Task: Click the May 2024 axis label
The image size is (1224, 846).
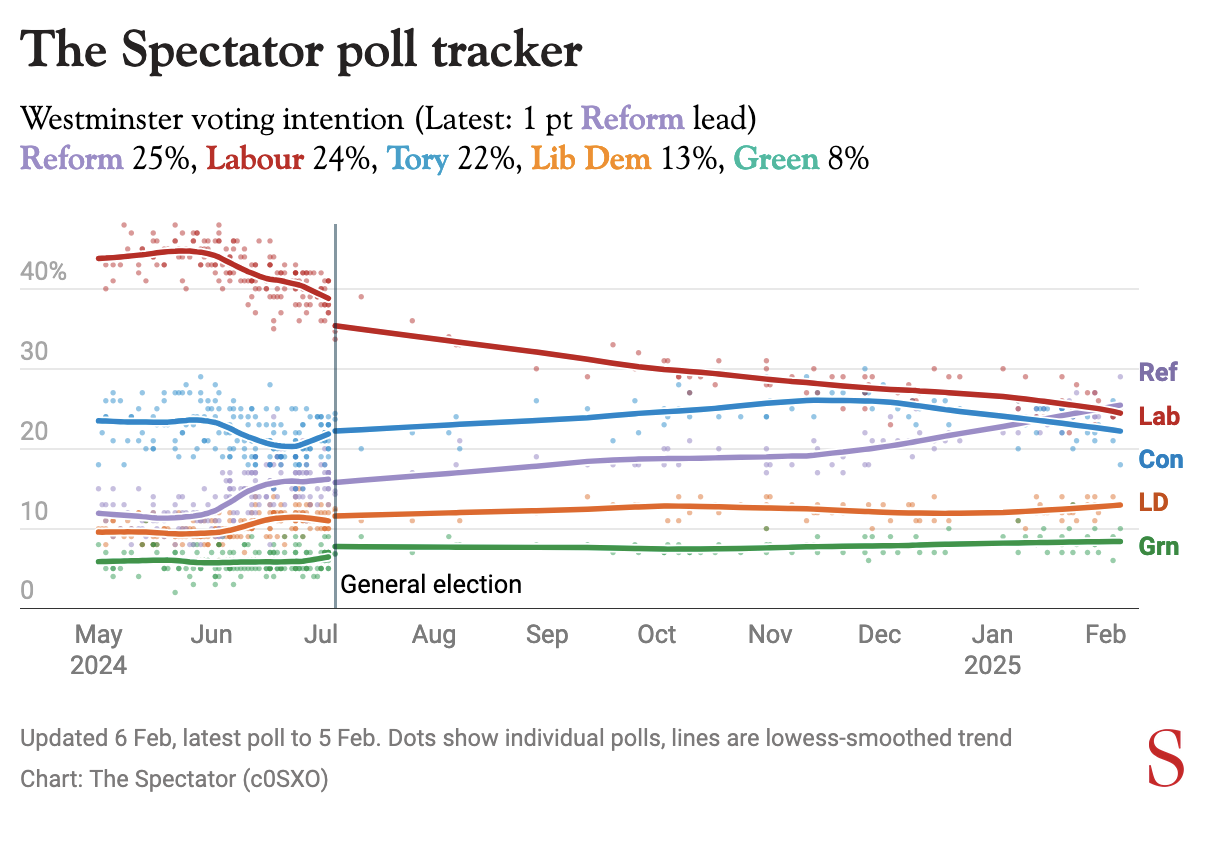Action: pyautogui.click(x=98, y=649)
